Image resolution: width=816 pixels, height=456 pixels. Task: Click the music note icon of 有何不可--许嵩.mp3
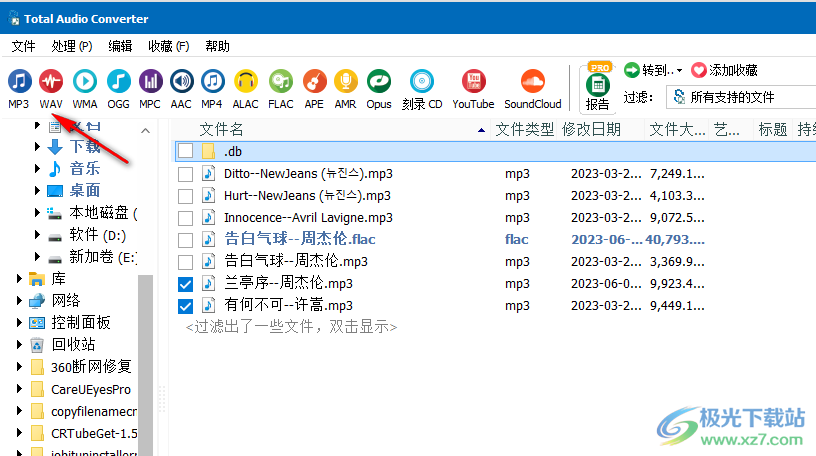click(209, 306)
